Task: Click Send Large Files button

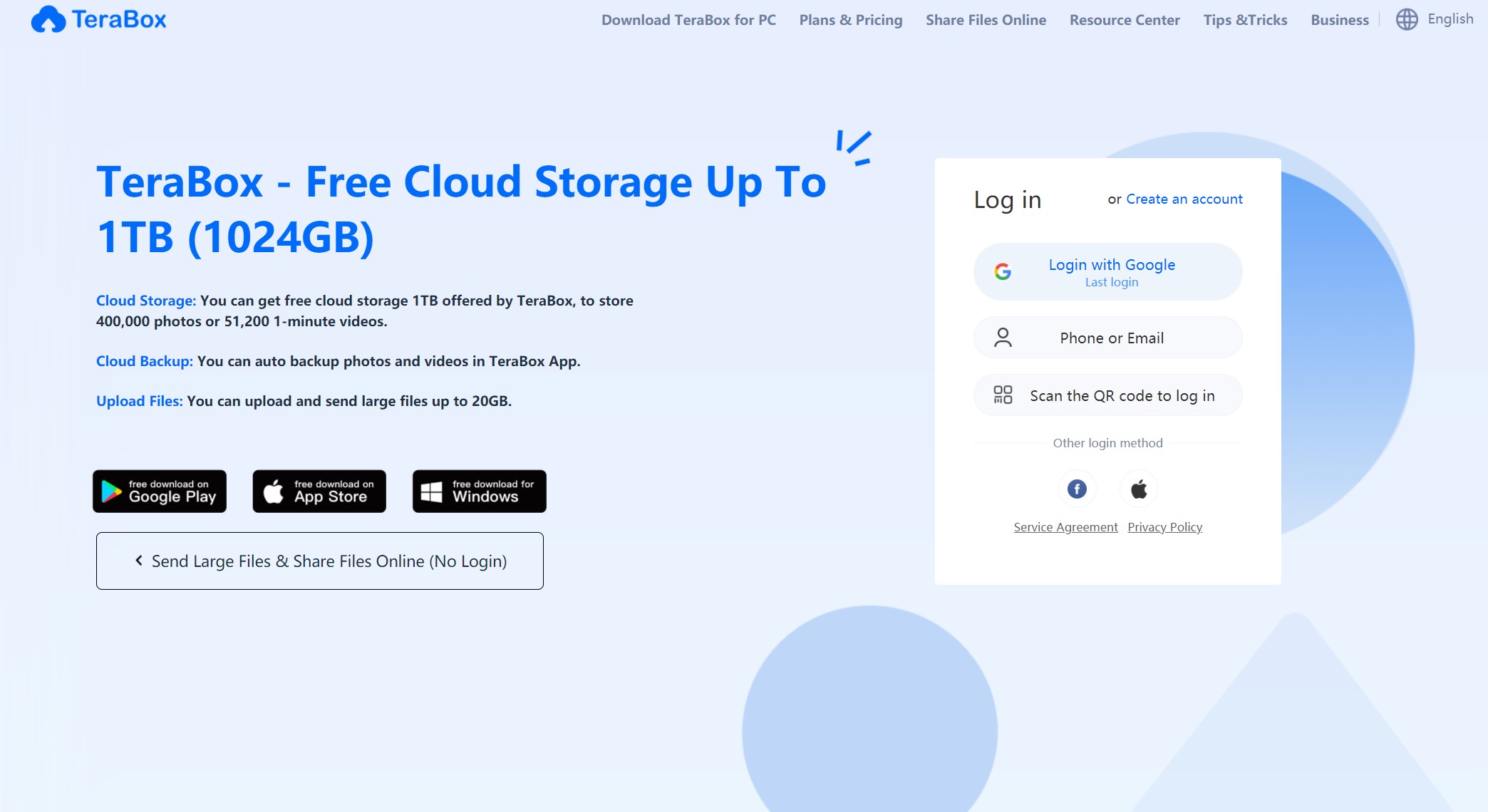Action: (319, 560)
